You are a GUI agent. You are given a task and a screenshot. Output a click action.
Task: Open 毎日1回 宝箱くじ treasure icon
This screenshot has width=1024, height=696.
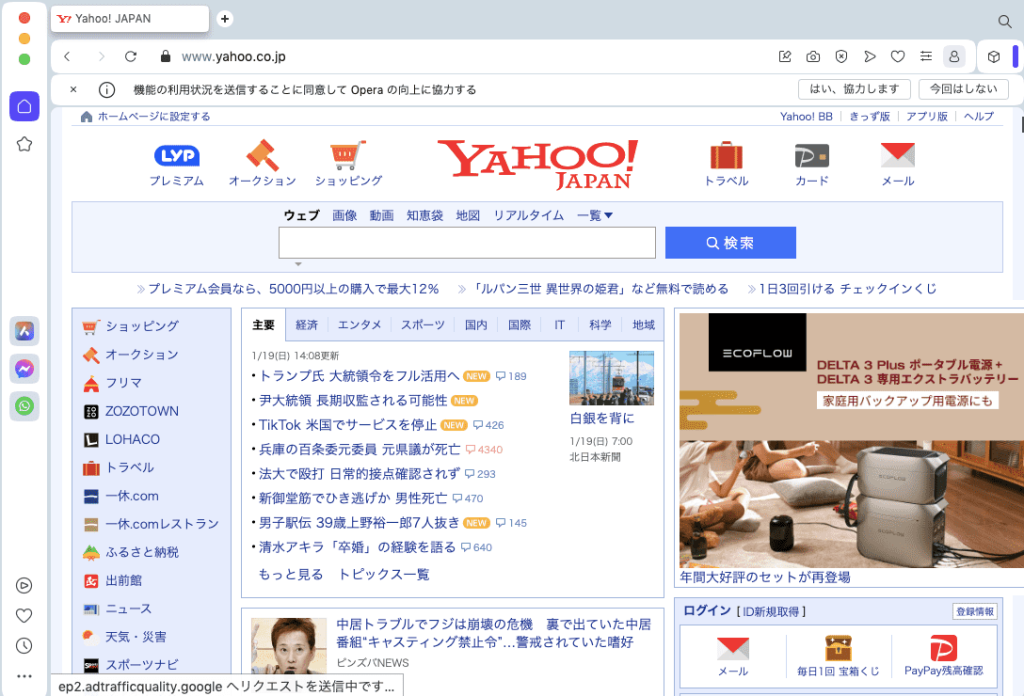tap(838, 656)
